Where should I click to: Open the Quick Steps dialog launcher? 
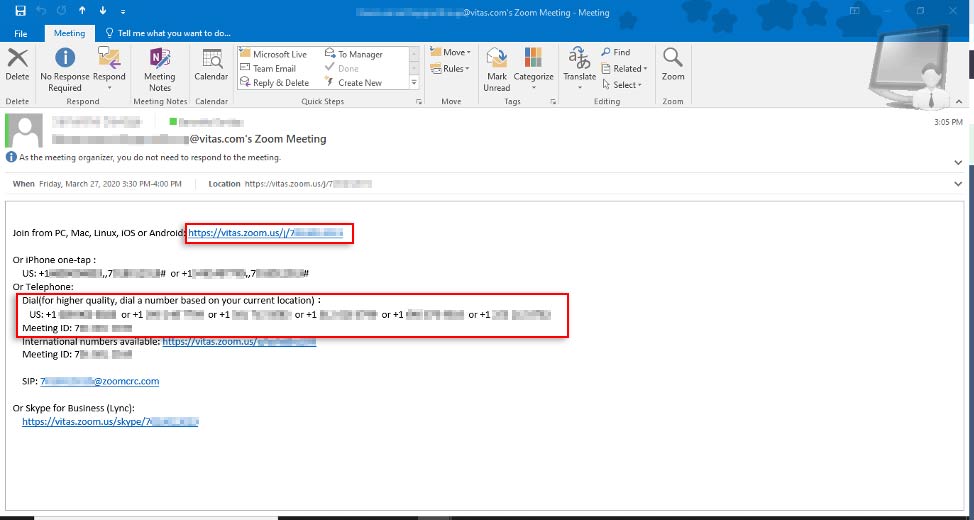coord(419,101)
